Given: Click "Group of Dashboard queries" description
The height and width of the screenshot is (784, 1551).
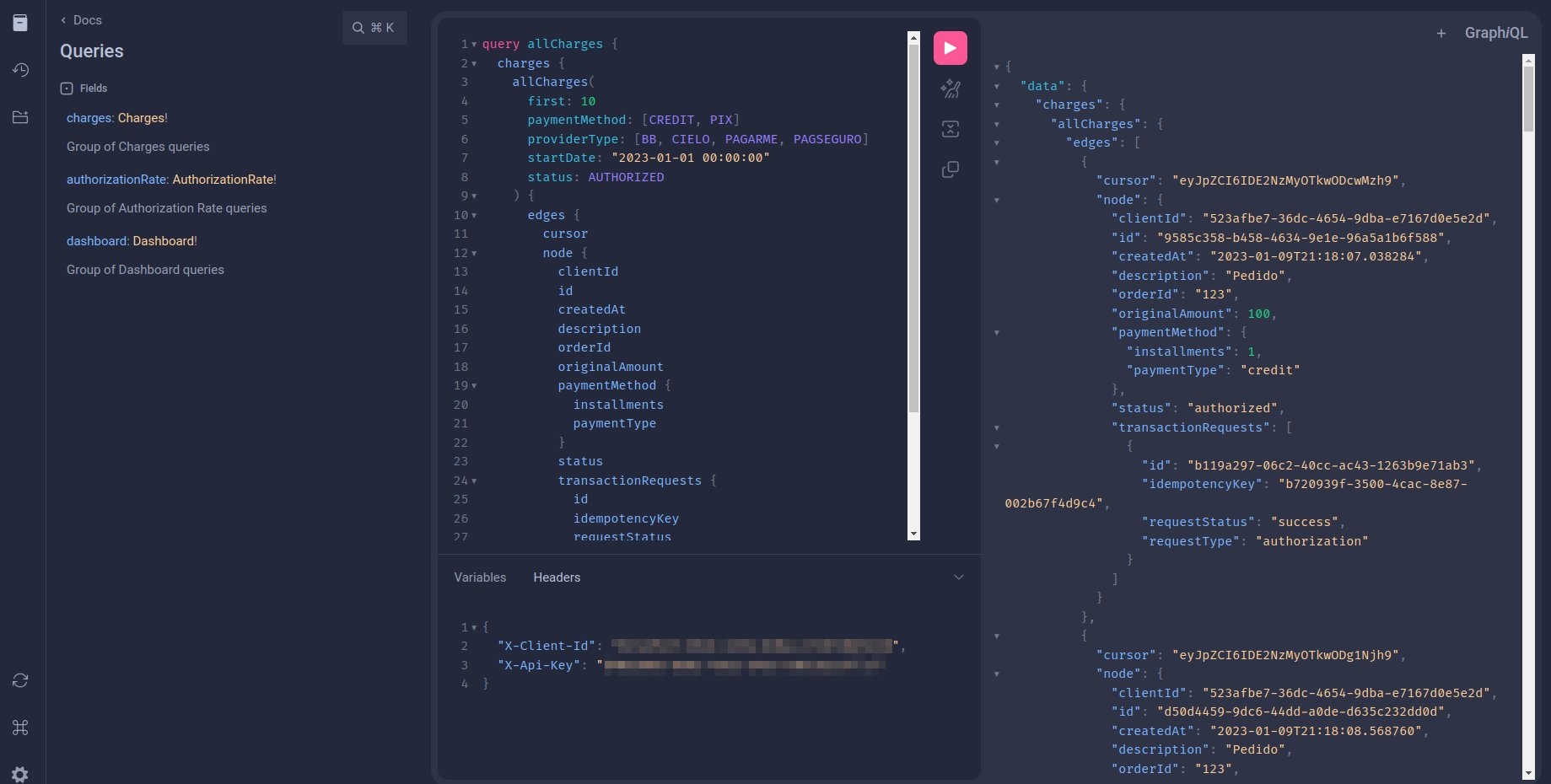Looking at the screenshot, I should click(145, 270).
